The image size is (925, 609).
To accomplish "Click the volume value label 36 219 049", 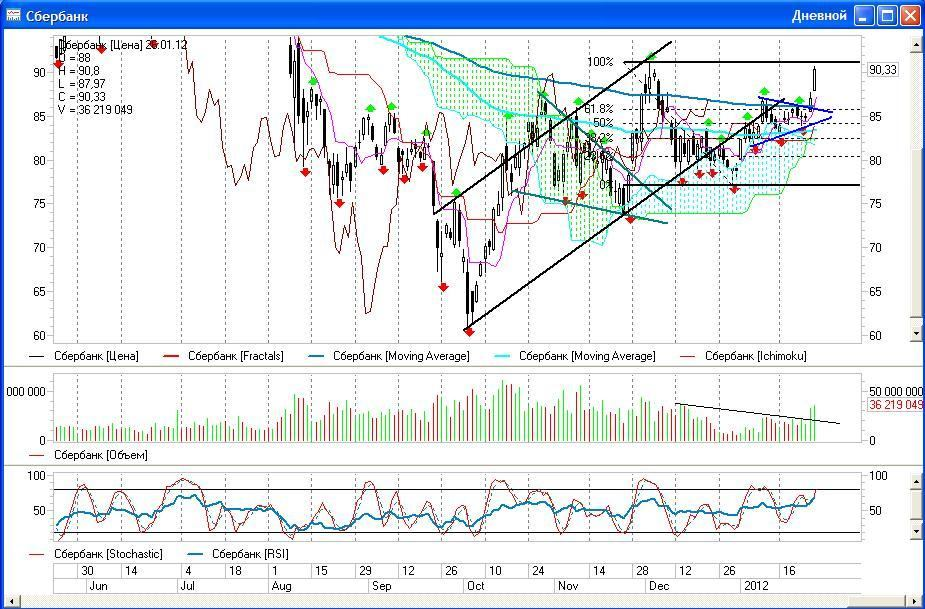I will 895,405.
